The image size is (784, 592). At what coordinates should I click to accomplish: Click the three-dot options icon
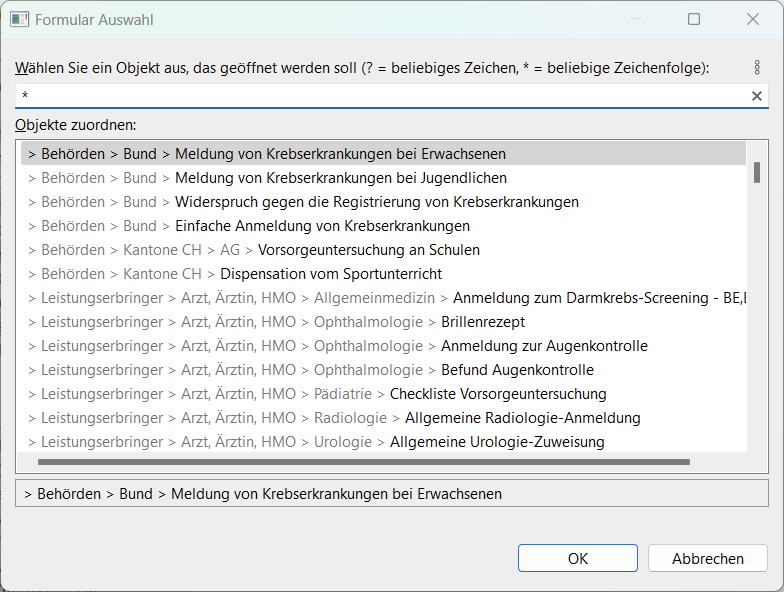coord(757,68)
